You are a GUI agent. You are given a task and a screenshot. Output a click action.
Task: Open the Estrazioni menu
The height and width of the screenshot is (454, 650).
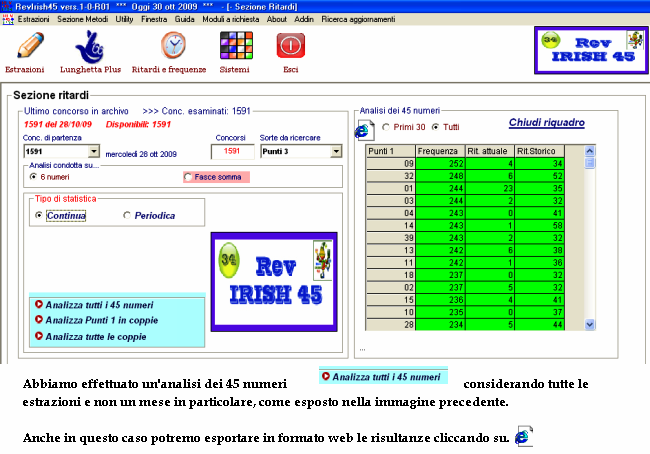click(x=33, y=19)
